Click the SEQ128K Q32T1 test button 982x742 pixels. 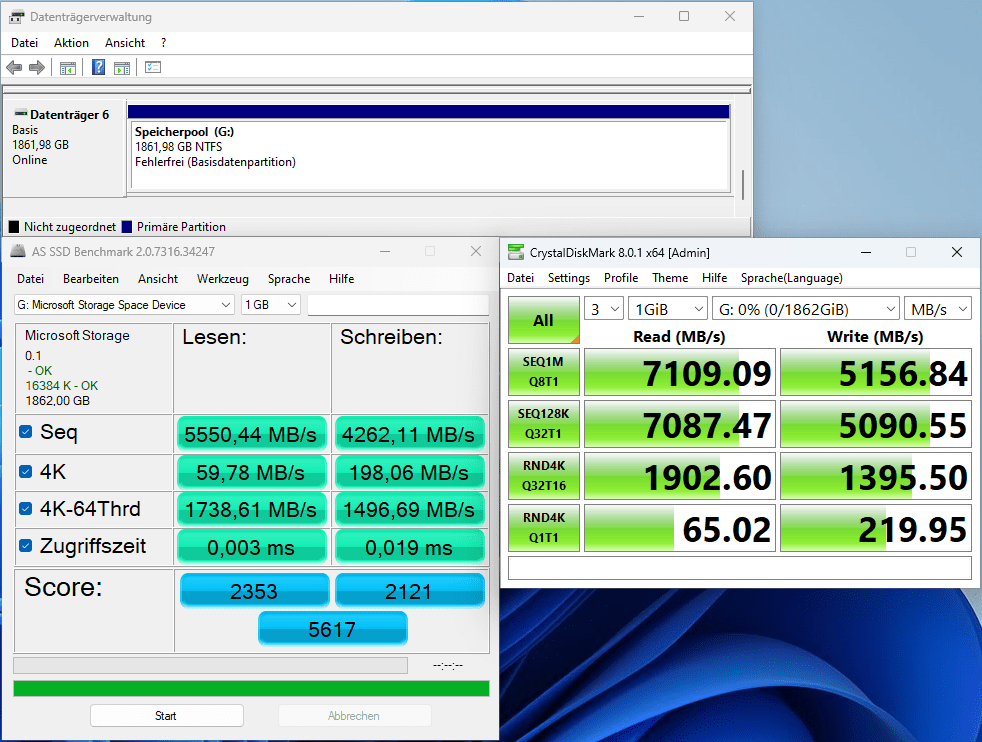coord(544,424)
